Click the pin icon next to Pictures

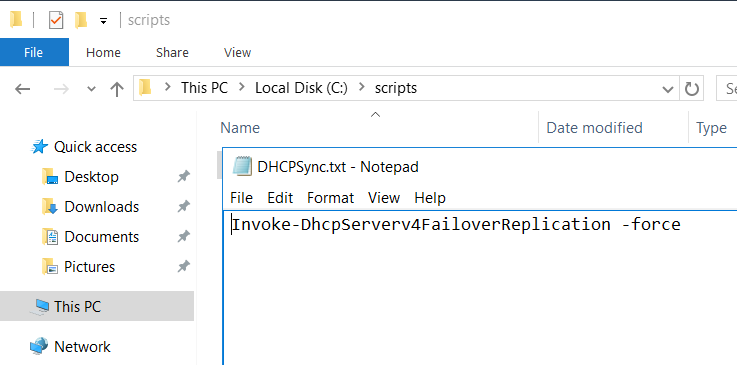click(183, 267)
